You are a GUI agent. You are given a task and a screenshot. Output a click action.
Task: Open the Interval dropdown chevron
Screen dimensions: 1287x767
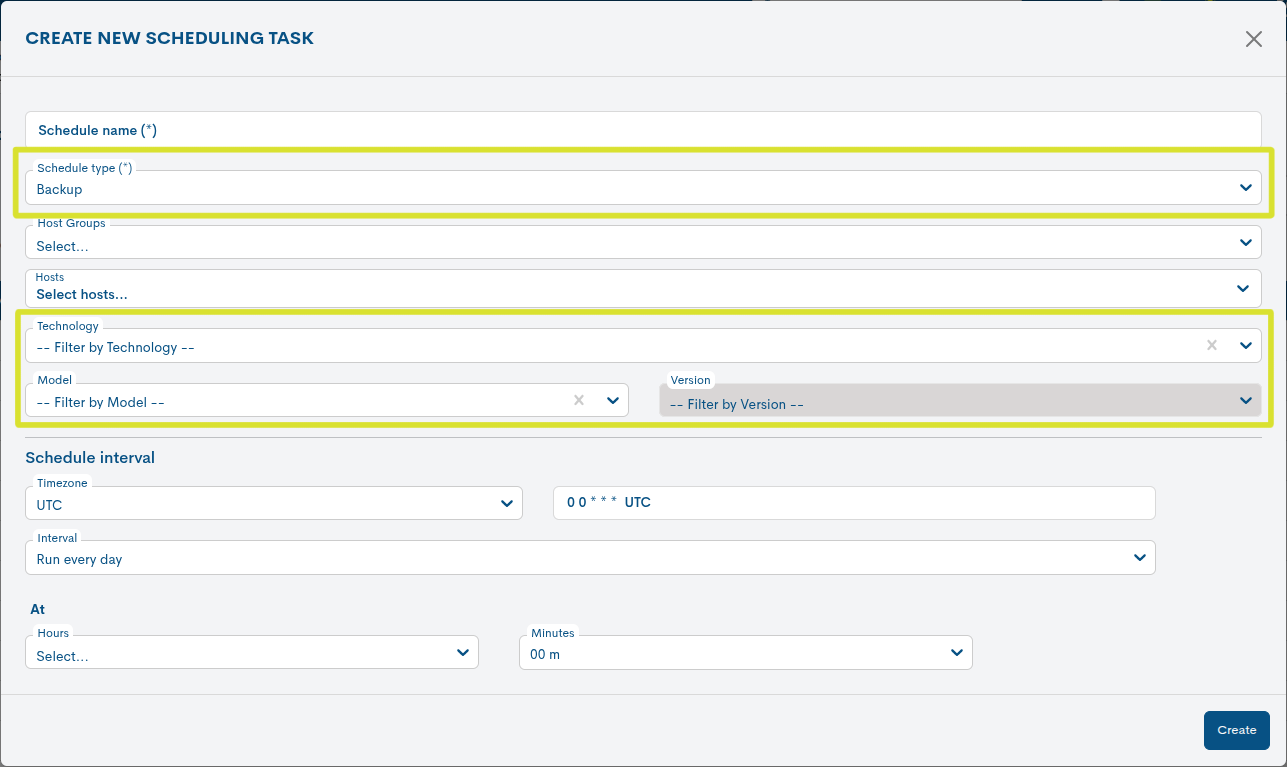1139,557
